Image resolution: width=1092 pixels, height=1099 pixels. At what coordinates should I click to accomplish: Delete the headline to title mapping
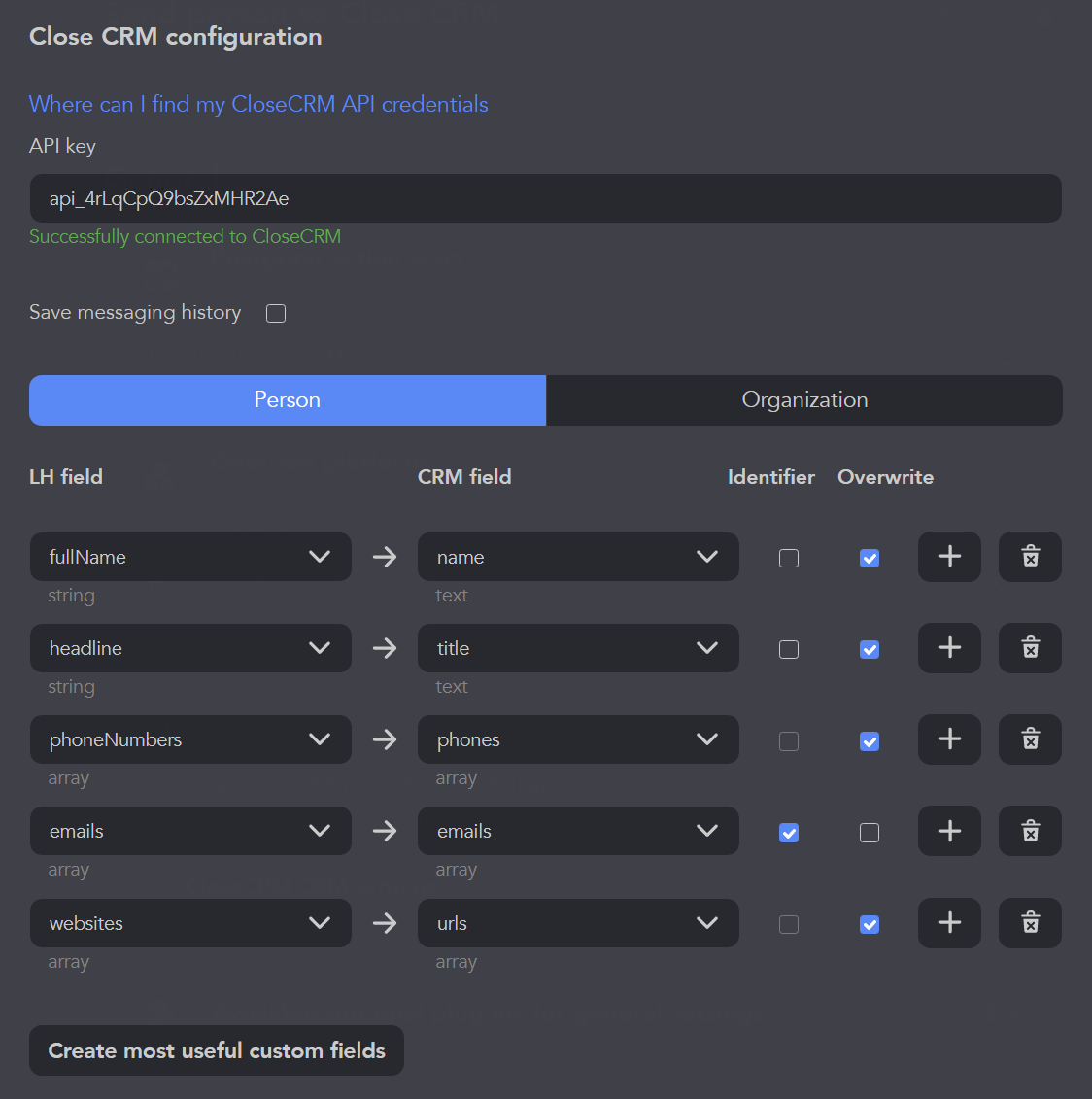click(x=1030, y=648)
